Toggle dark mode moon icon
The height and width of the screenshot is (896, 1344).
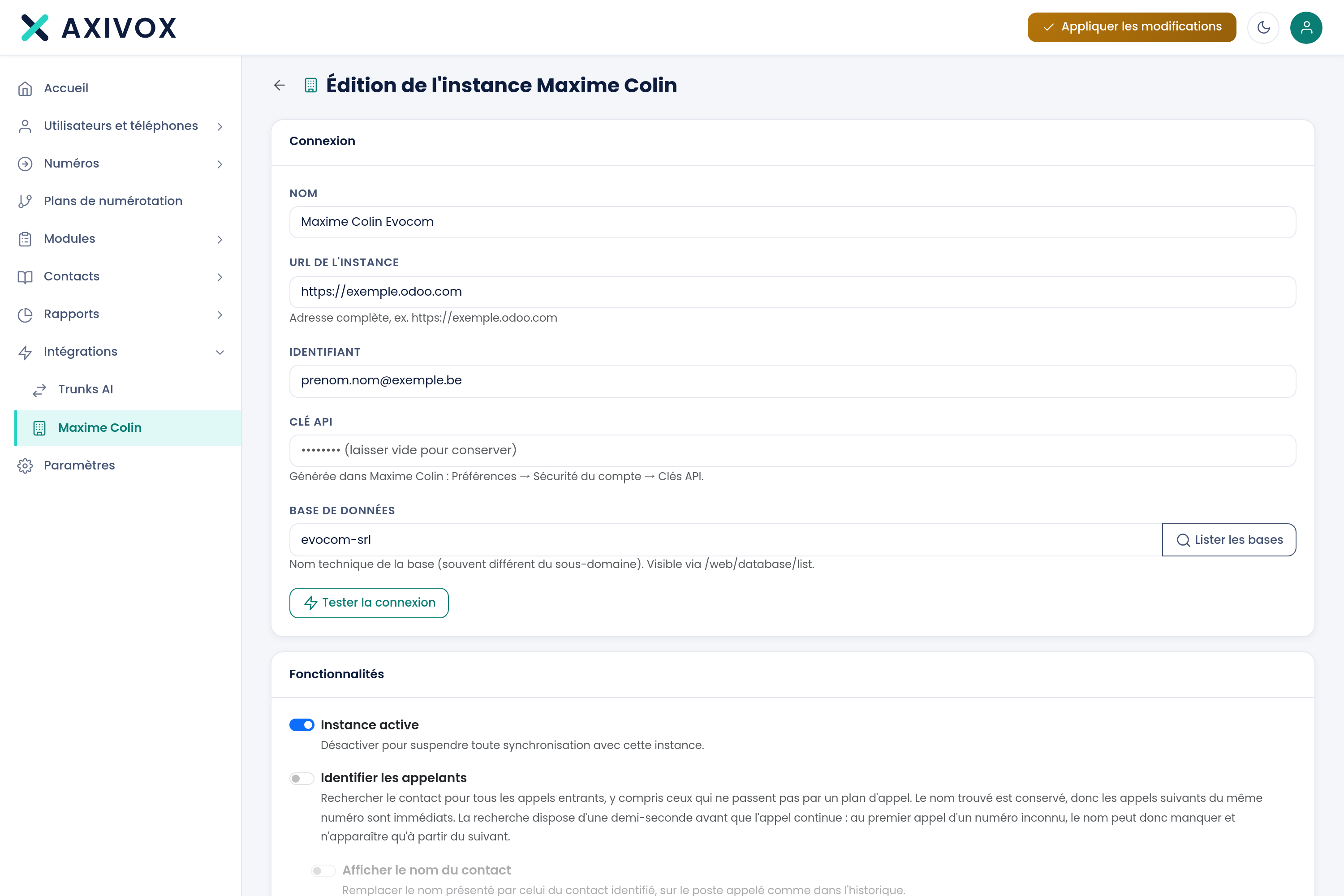pos(1263,27)
